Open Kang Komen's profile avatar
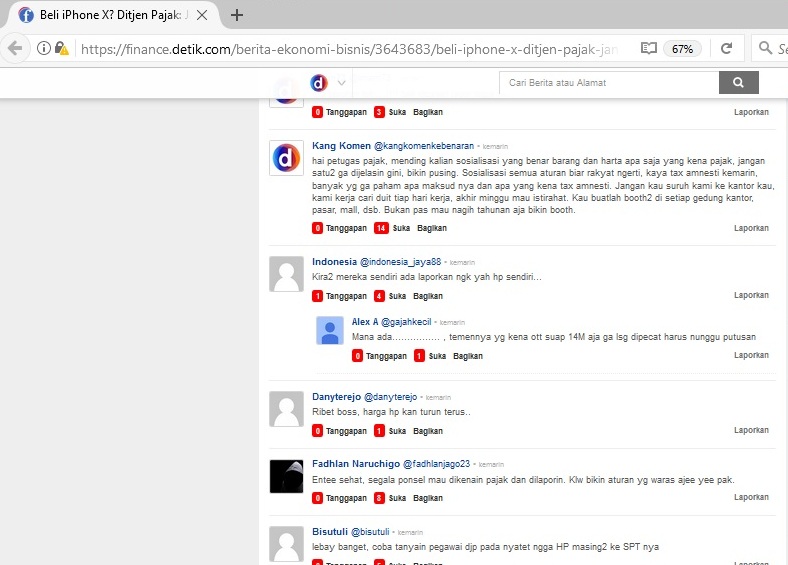The width and height of the screenshot is (788, 565). click(x=286, y=158)
